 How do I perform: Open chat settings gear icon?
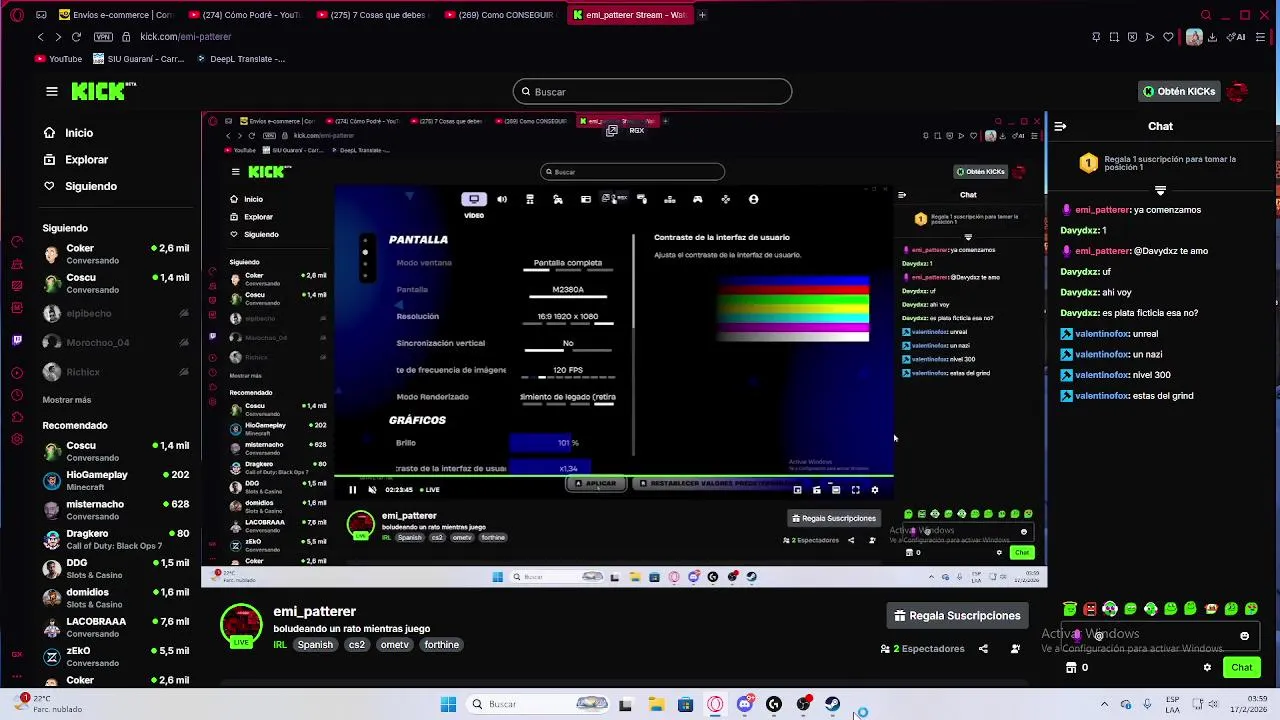tap(1207, 667)
